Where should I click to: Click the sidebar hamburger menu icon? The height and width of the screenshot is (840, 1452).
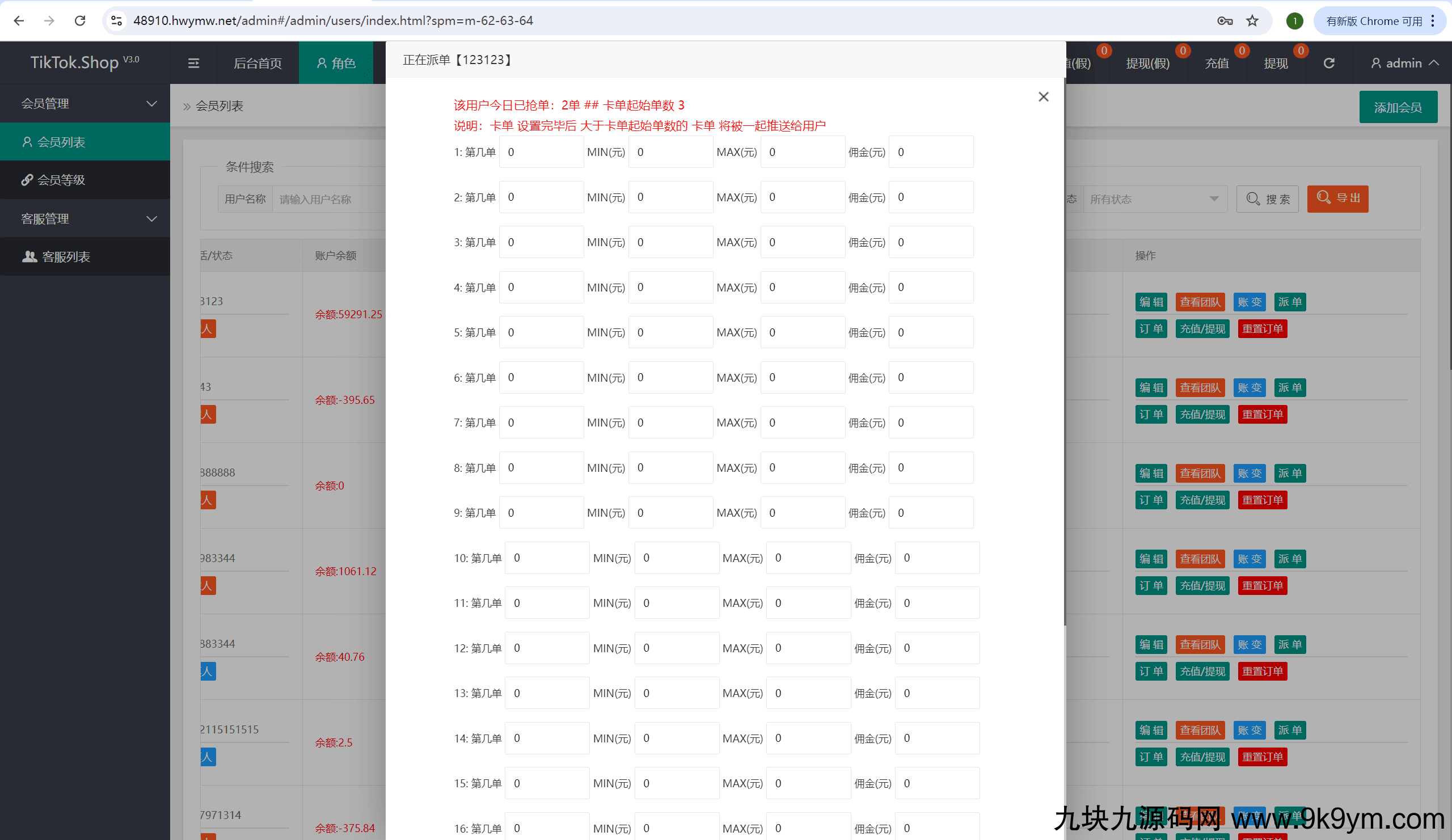click(x=193, y=63)
